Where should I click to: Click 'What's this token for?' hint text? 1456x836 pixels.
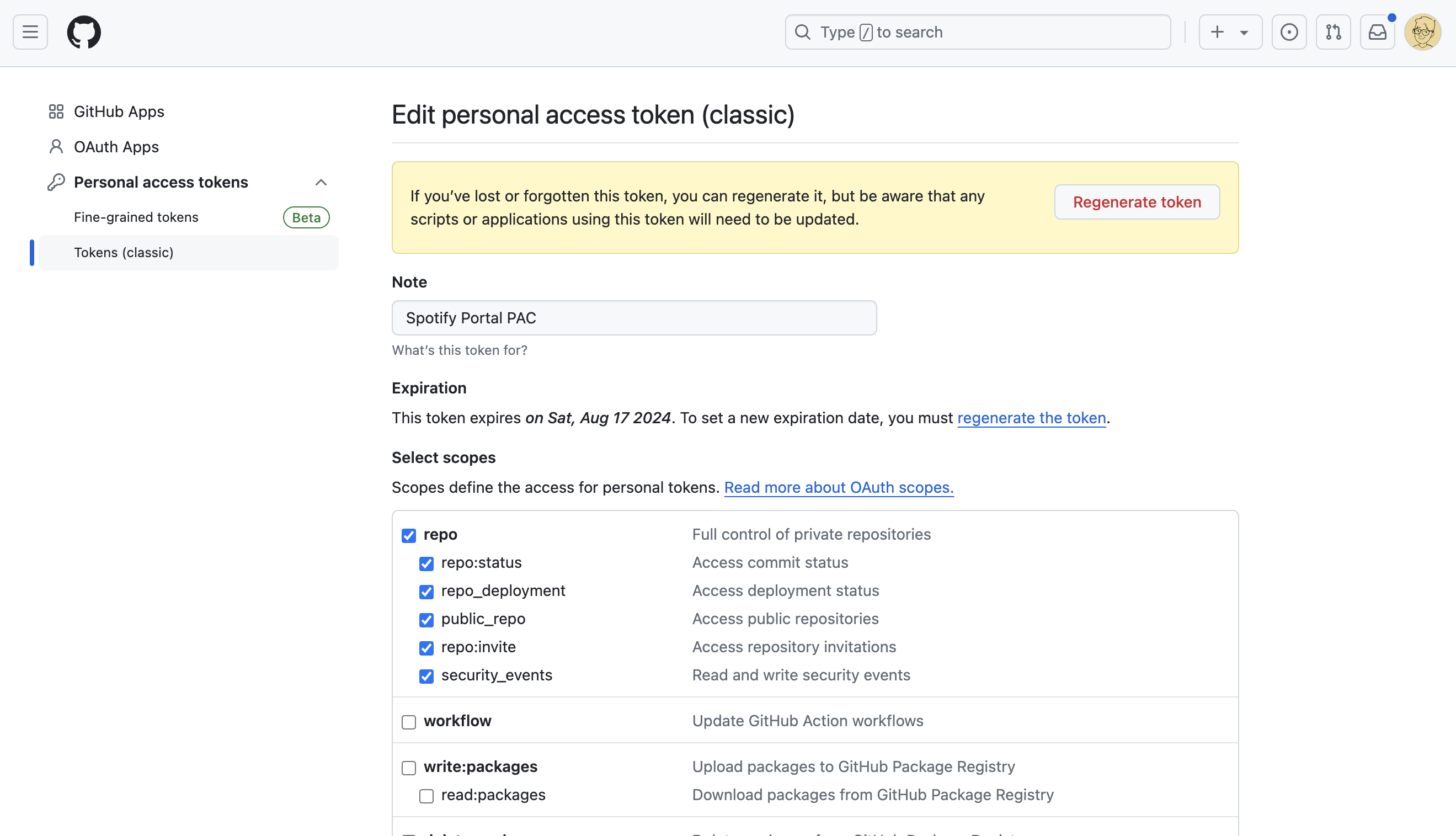(460, 350)
